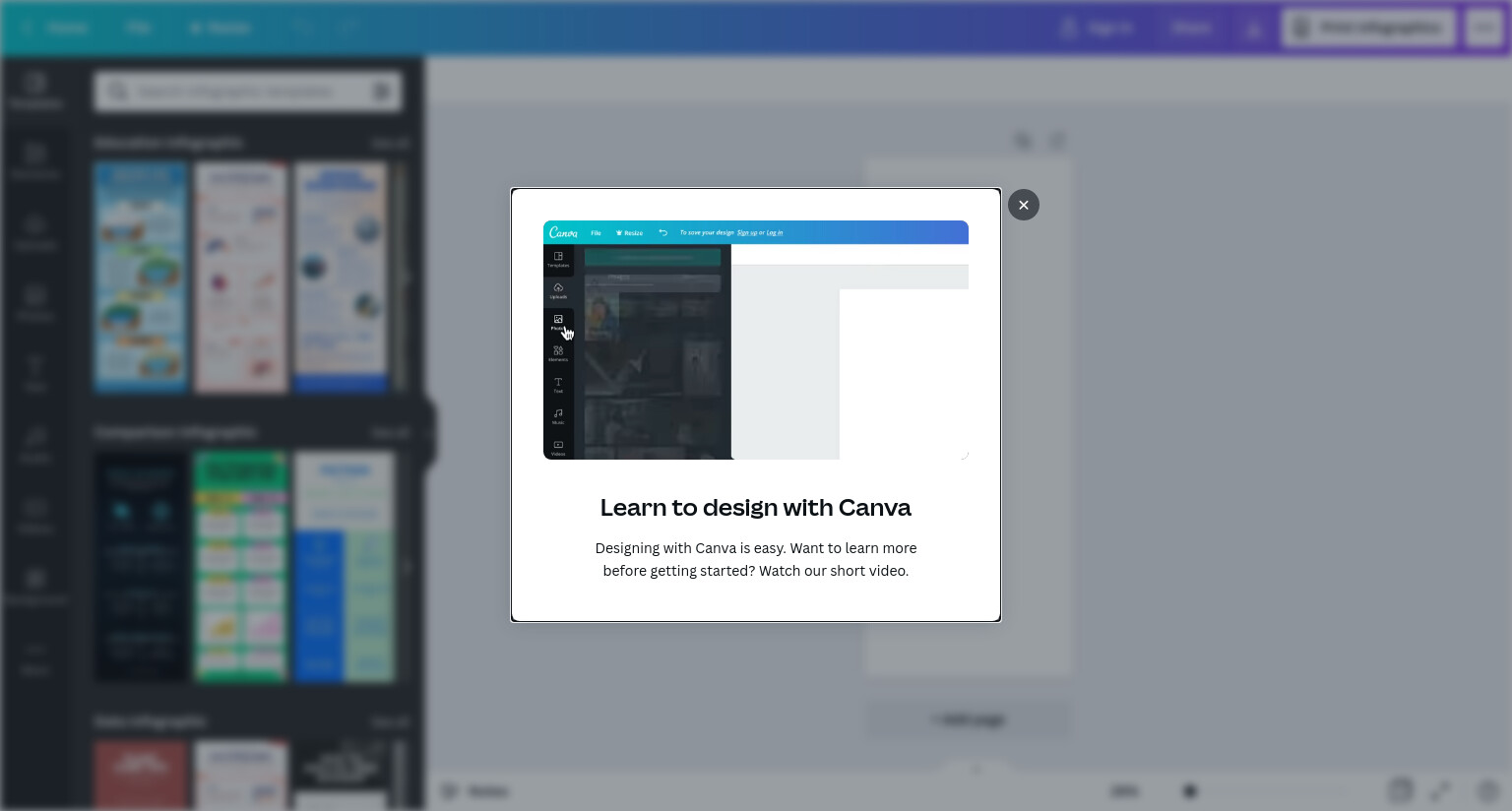The image size is (1512, 811).
Task: Open the help icon in the bottom corner
Action: point(1487,790)
